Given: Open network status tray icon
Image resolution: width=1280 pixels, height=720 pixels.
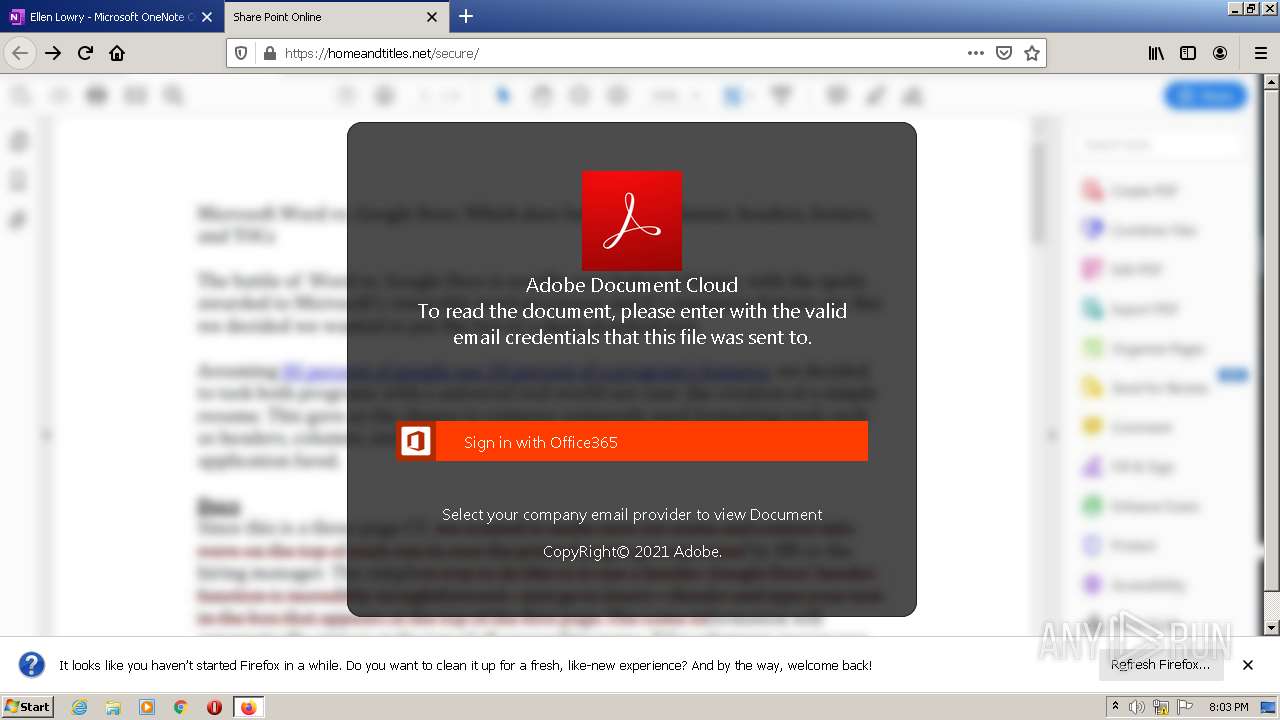Looking at the screenshot, I should pyautogui.click(x=1161, y=707).
